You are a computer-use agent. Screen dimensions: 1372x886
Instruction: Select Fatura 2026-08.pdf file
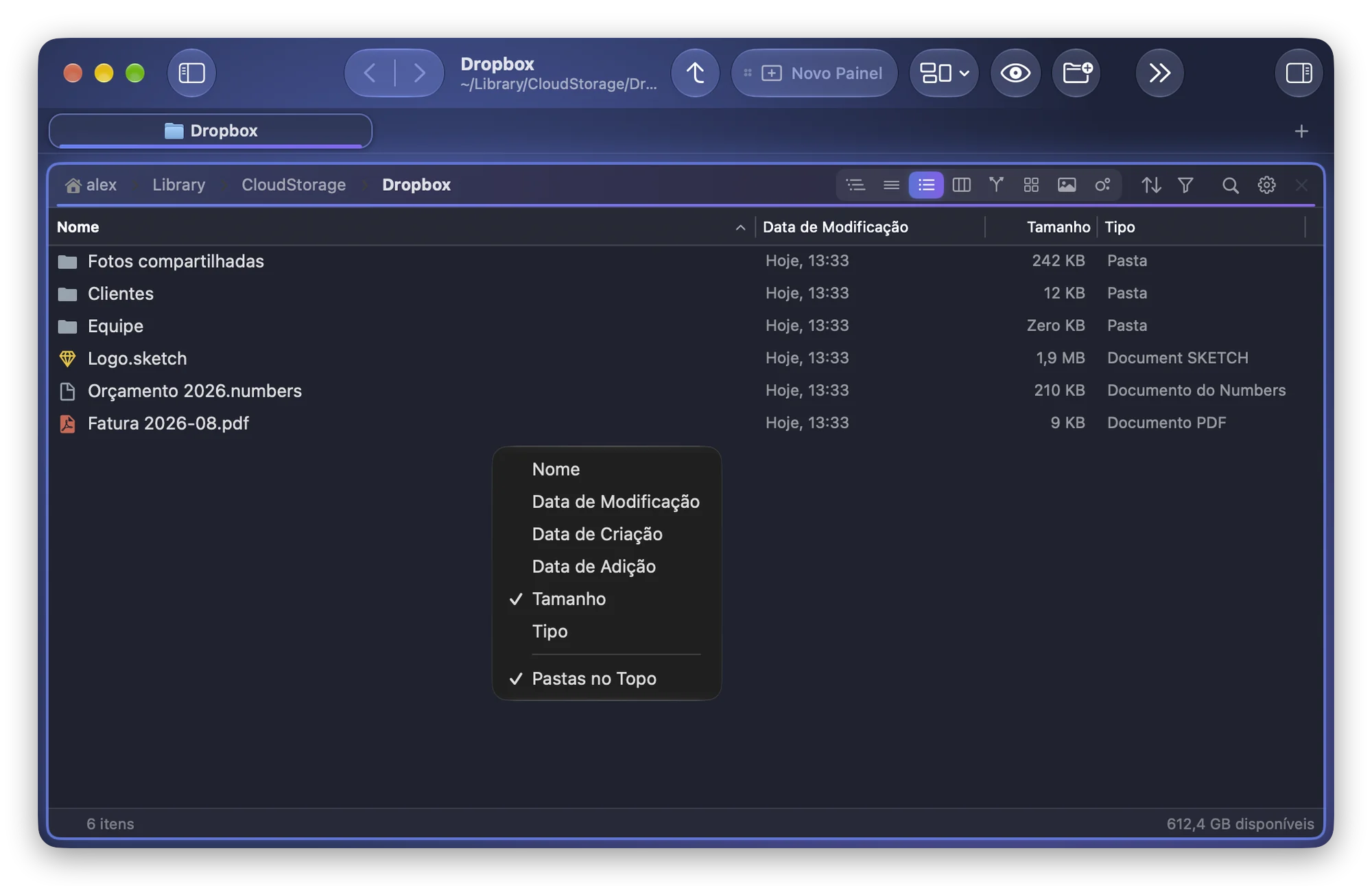[x=685, y=423]
